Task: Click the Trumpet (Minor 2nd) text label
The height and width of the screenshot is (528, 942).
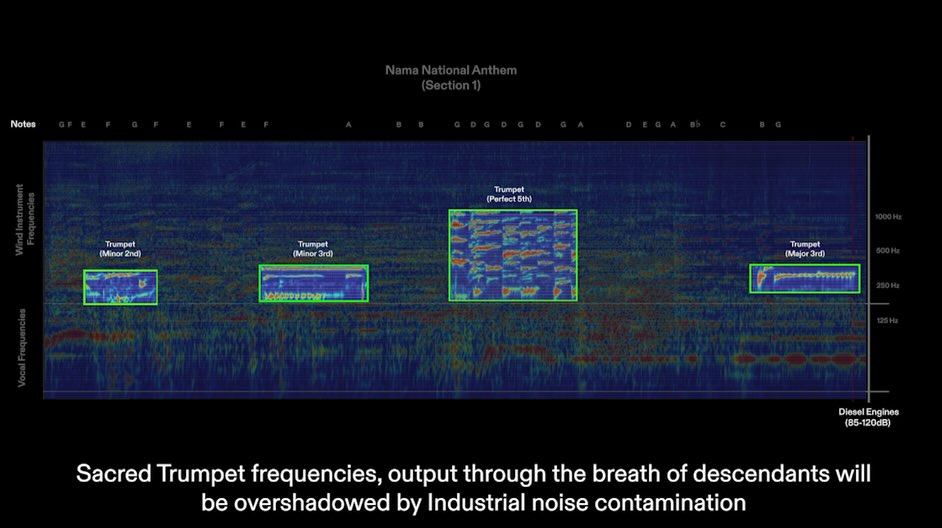Action: click(x=120, y=249)
